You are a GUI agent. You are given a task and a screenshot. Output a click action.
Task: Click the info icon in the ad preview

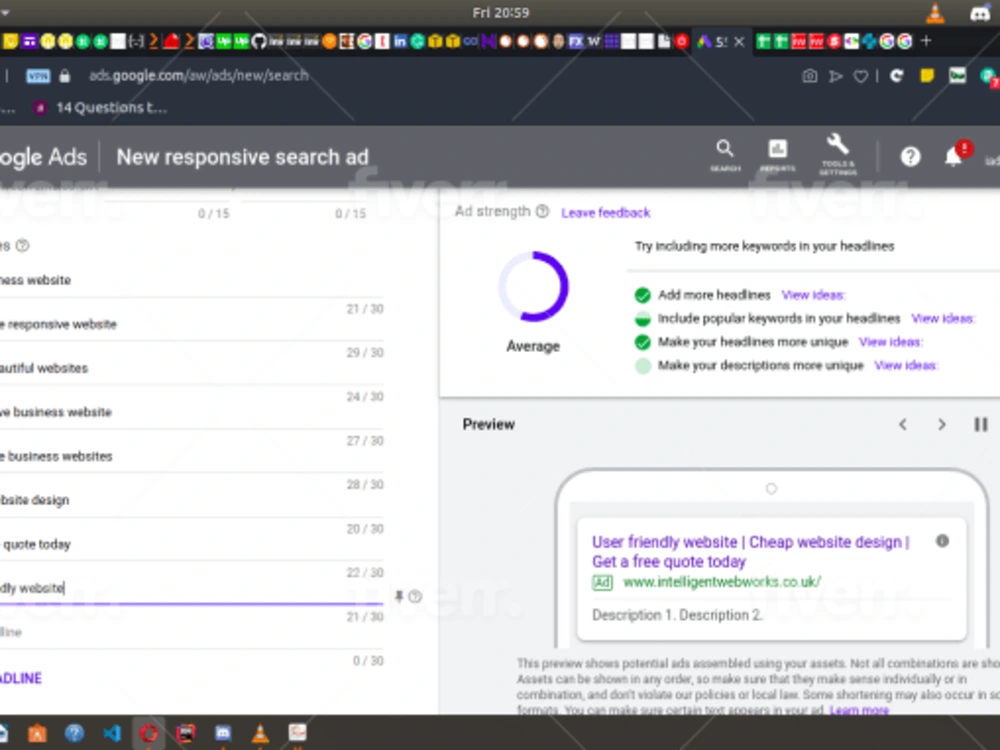tap(942, 541)
